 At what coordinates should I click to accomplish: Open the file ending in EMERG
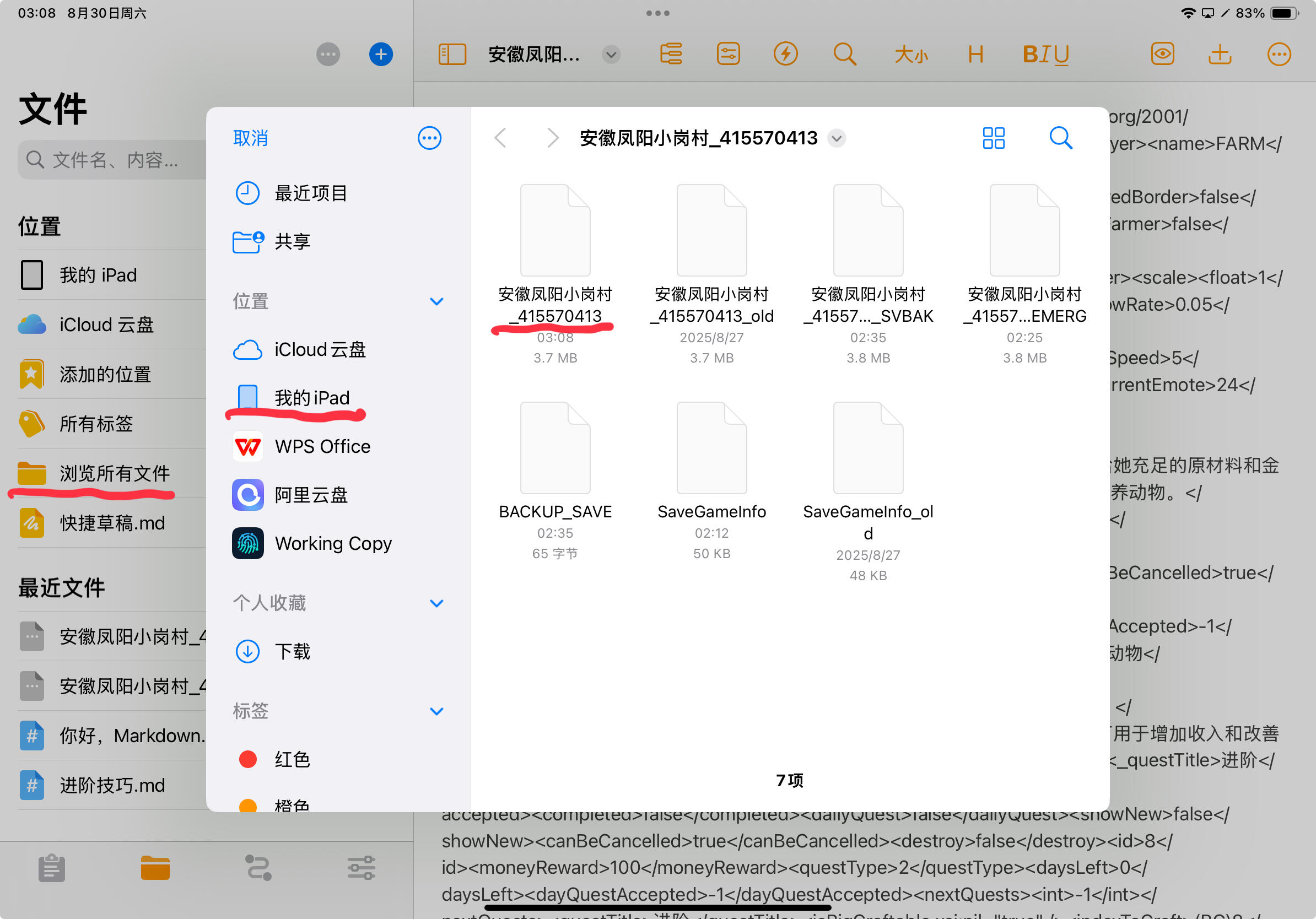pos(1024,274)
